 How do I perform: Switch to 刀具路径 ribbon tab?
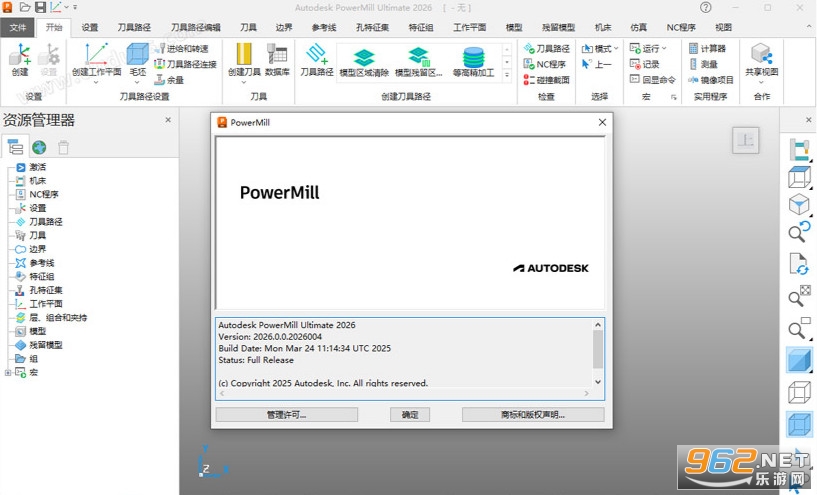click(134, 27)
